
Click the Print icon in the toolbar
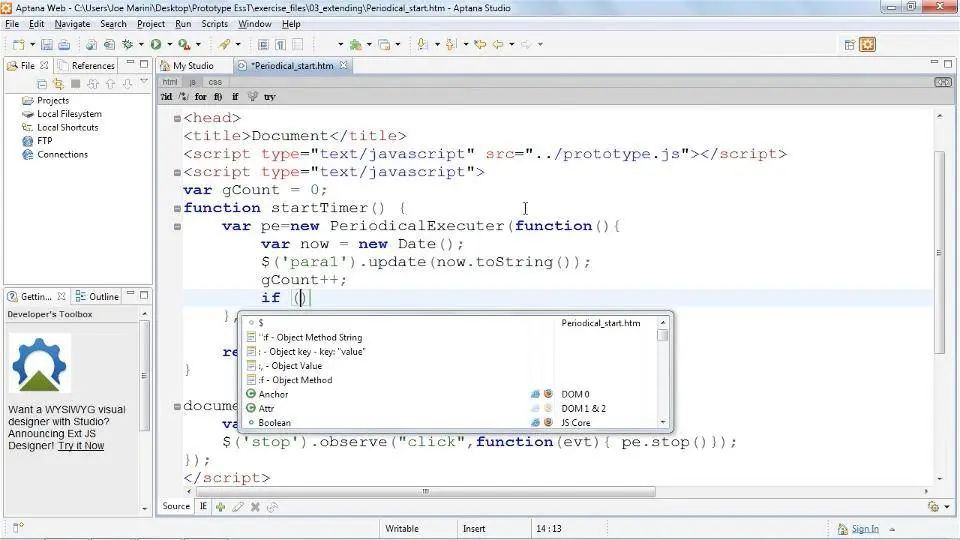coord(64,45)
